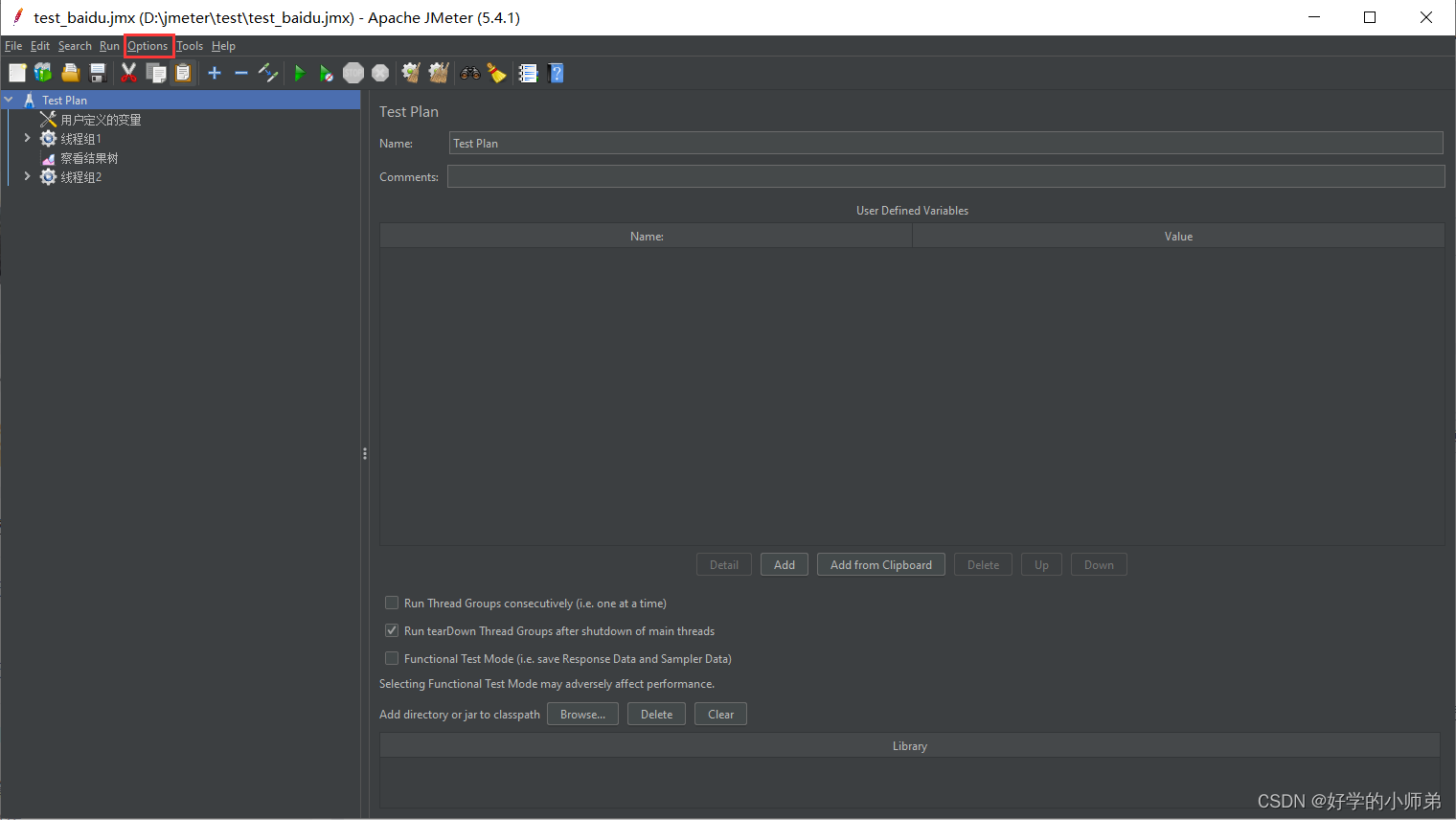Image resolution: width=1456 pixels, height=820 pixels.
Task: Click the New test plan icon
Action: pyautogui.click(x=17, y=73)
